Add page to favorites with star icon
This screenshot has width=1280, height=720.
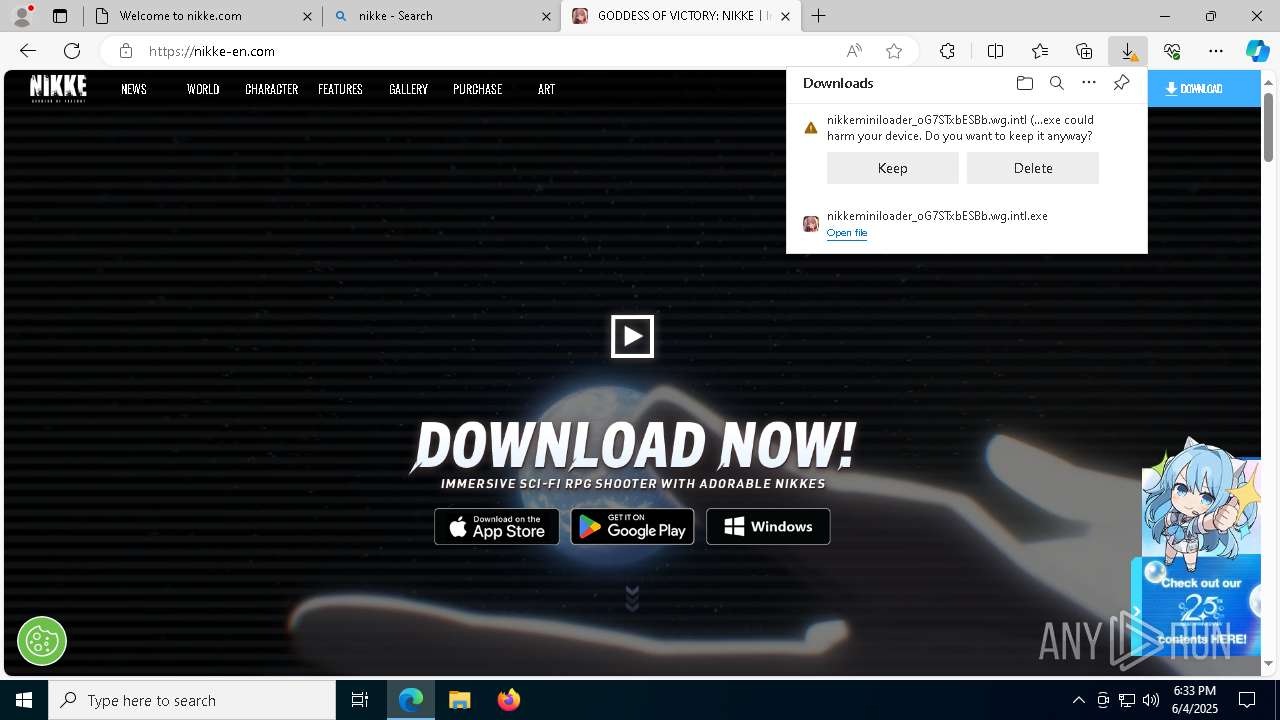[x=894, y=51]
